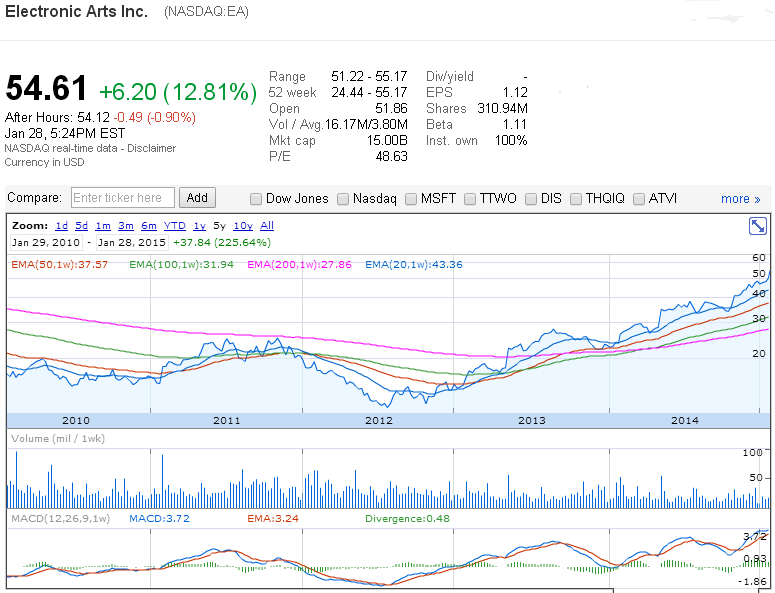Choose the YTD zoom range
The image size is (775, 593).
pyautogui.click(x=174, y=226)
